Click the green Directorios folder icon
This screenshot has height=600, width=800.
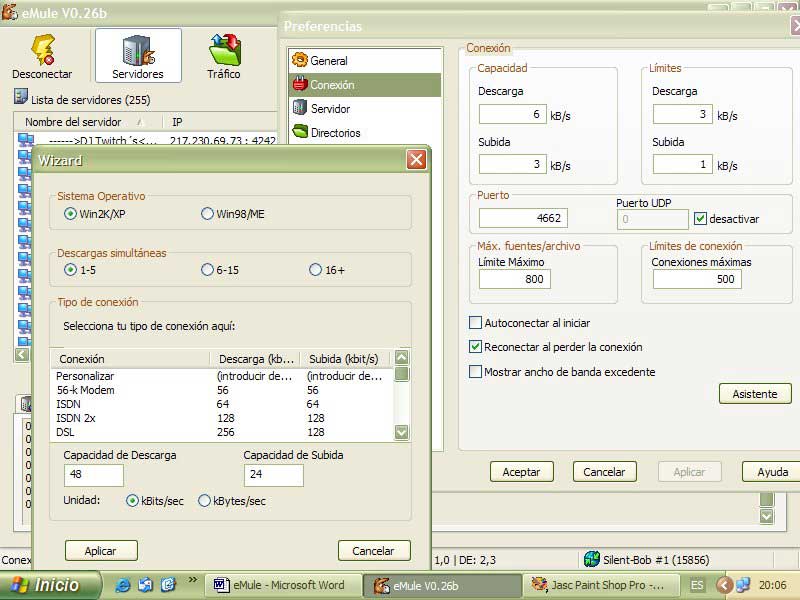click(x=300, y=131)
